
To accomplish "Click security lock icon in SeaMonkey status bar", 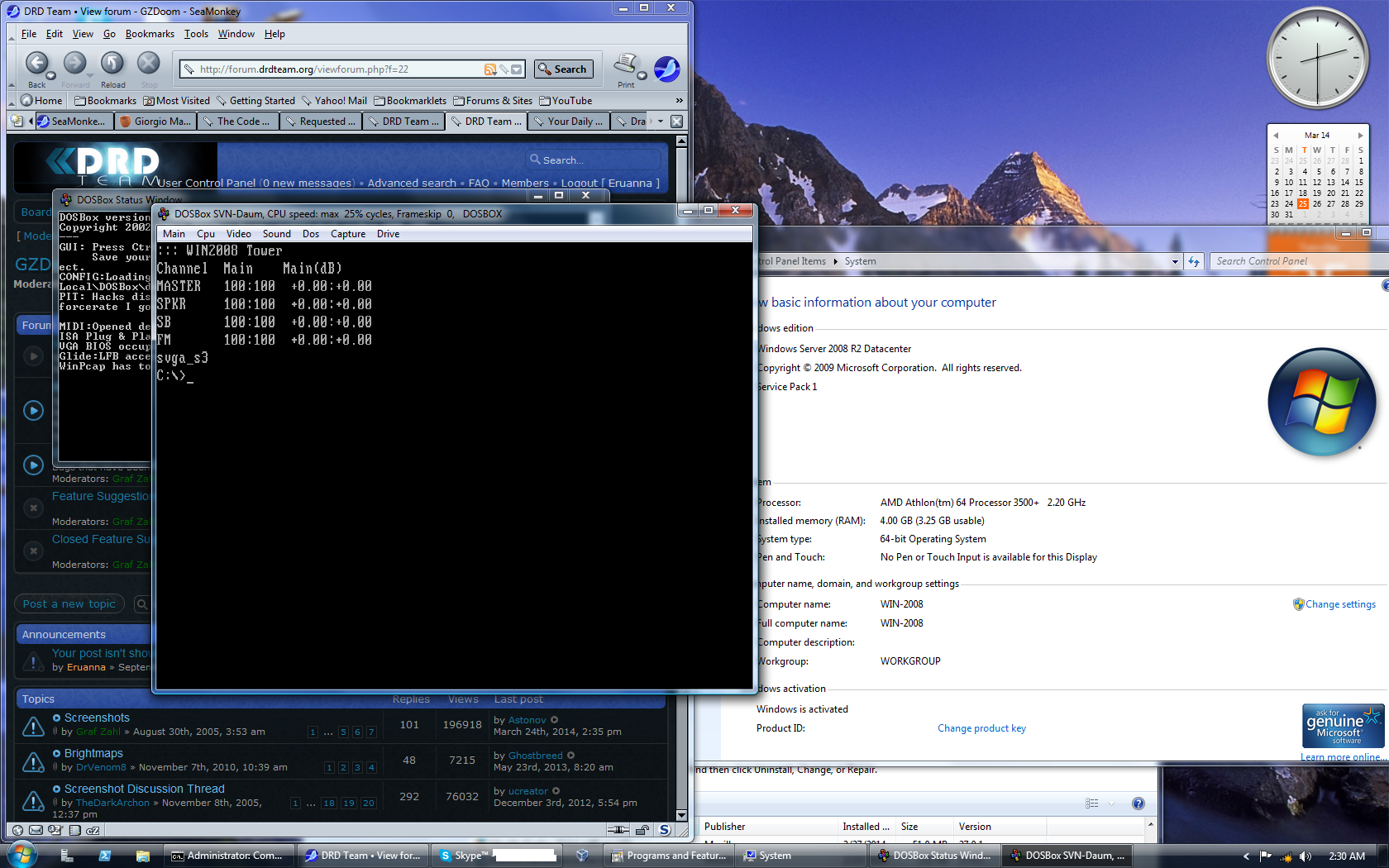I will pos(642,830).
